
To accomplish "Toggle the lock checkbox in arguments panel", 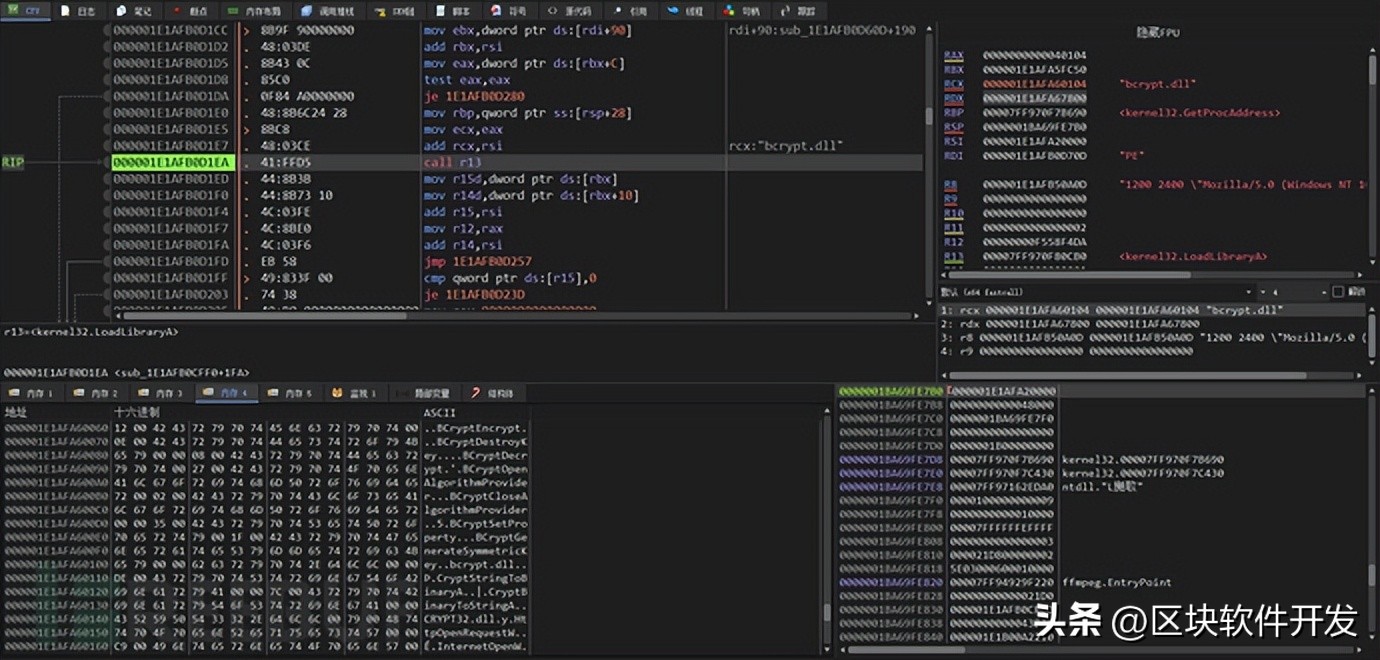I will click(x=1338, y=292).
